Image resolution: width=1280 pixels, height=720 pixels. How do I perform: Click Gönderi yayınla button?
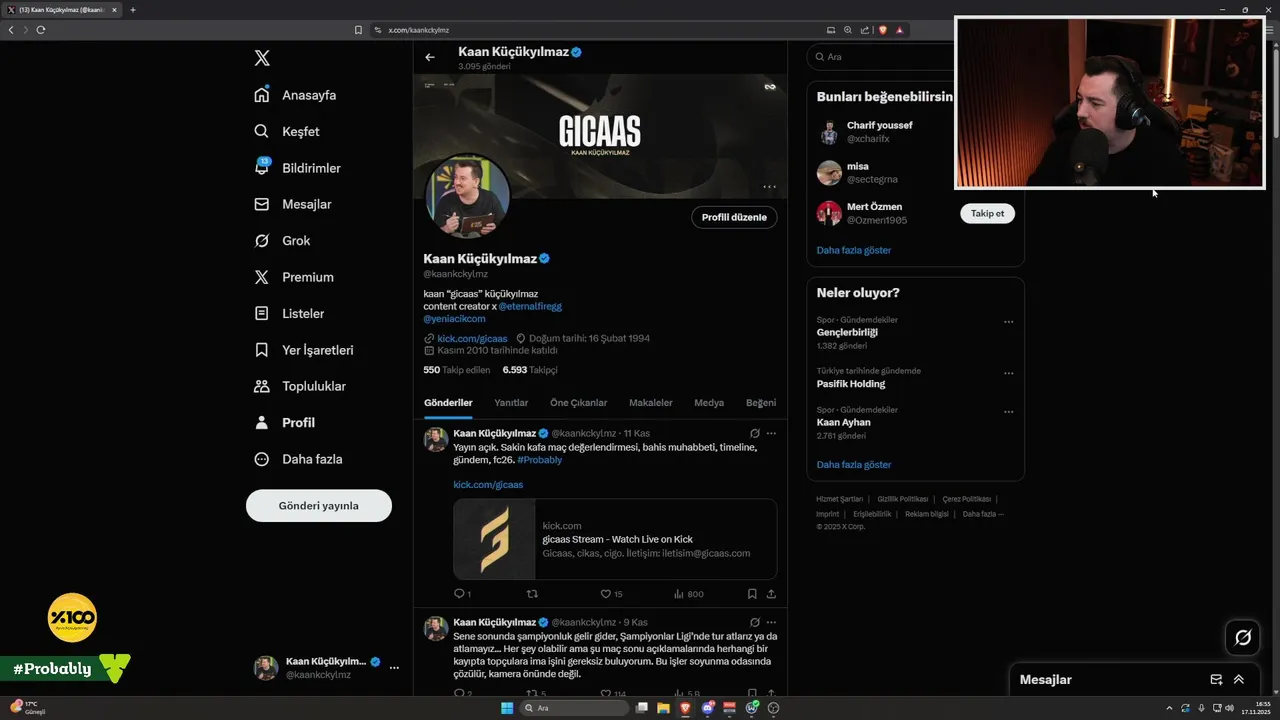pyautogui.click(x=319, y=506)
